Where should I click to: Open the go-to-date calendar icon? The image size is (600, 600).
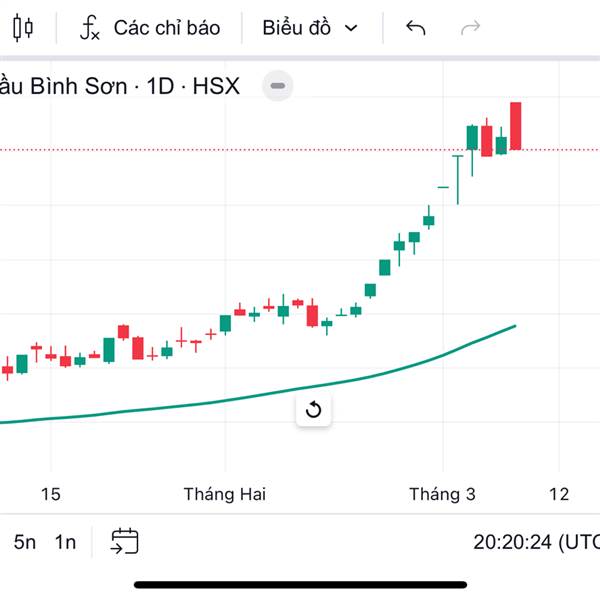click(x=125, y=542)
